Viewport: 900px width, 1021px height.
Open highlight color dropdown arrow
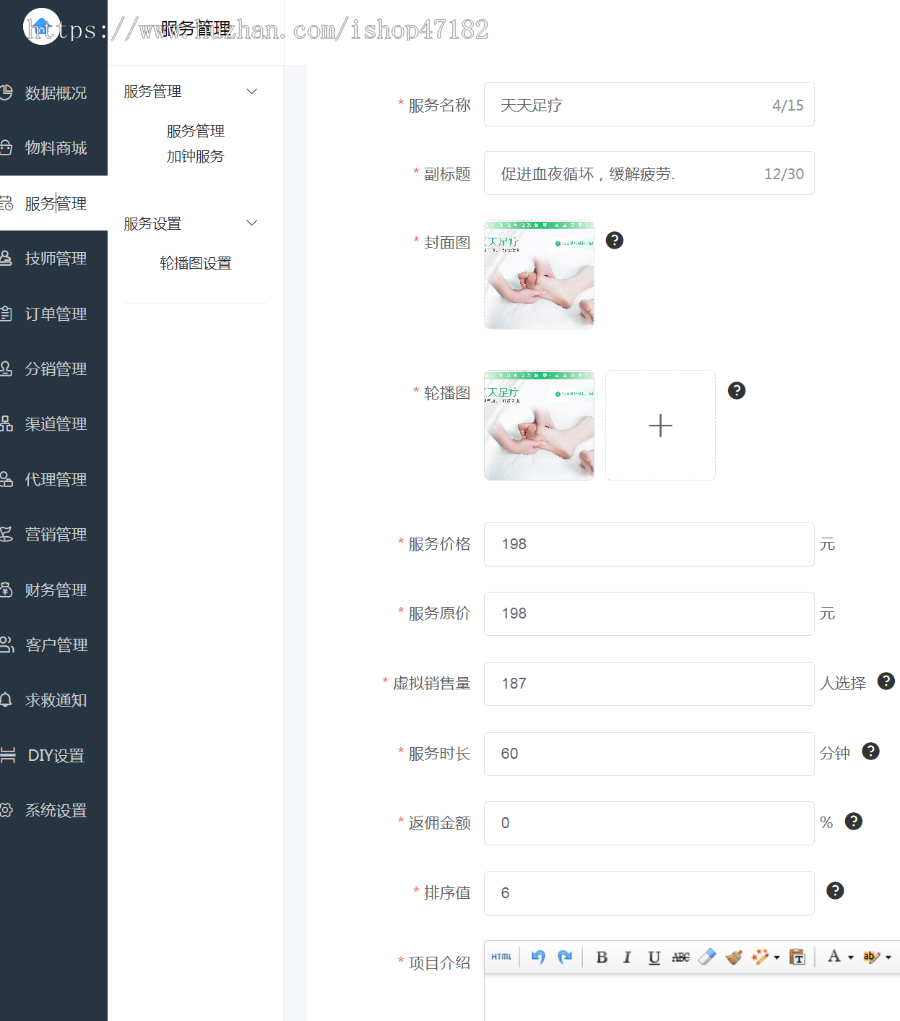click(x=888, y=957)
